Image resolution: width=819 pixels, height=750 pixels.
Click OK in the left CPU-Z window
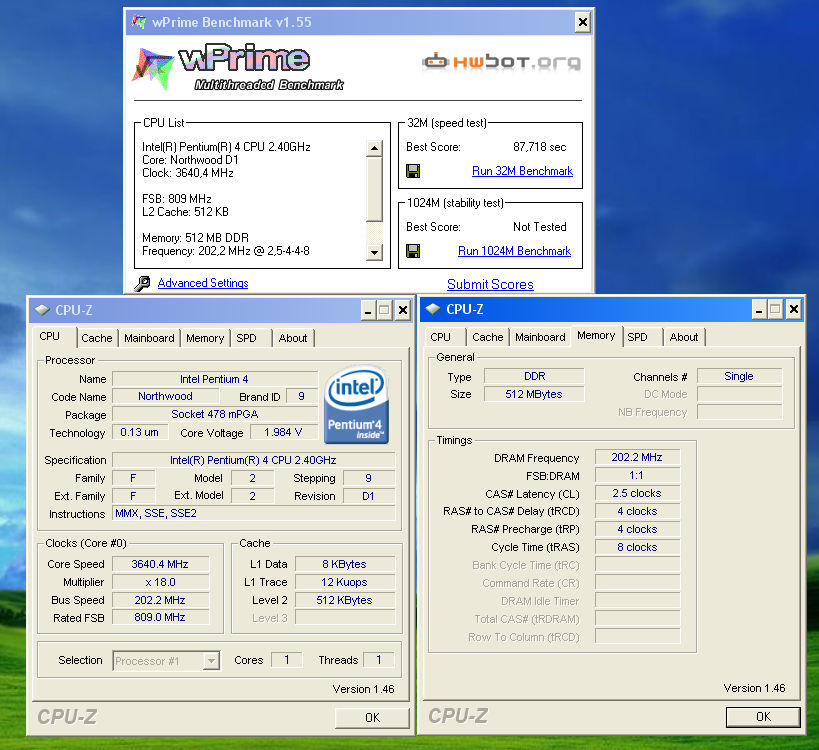[372, 718]
